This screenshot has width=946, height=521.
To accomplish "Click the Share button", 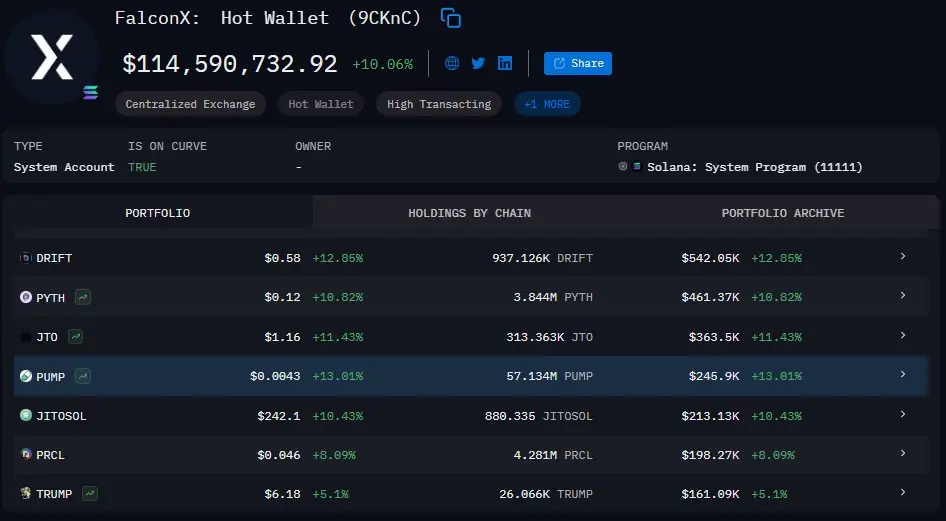I will 577,63.
